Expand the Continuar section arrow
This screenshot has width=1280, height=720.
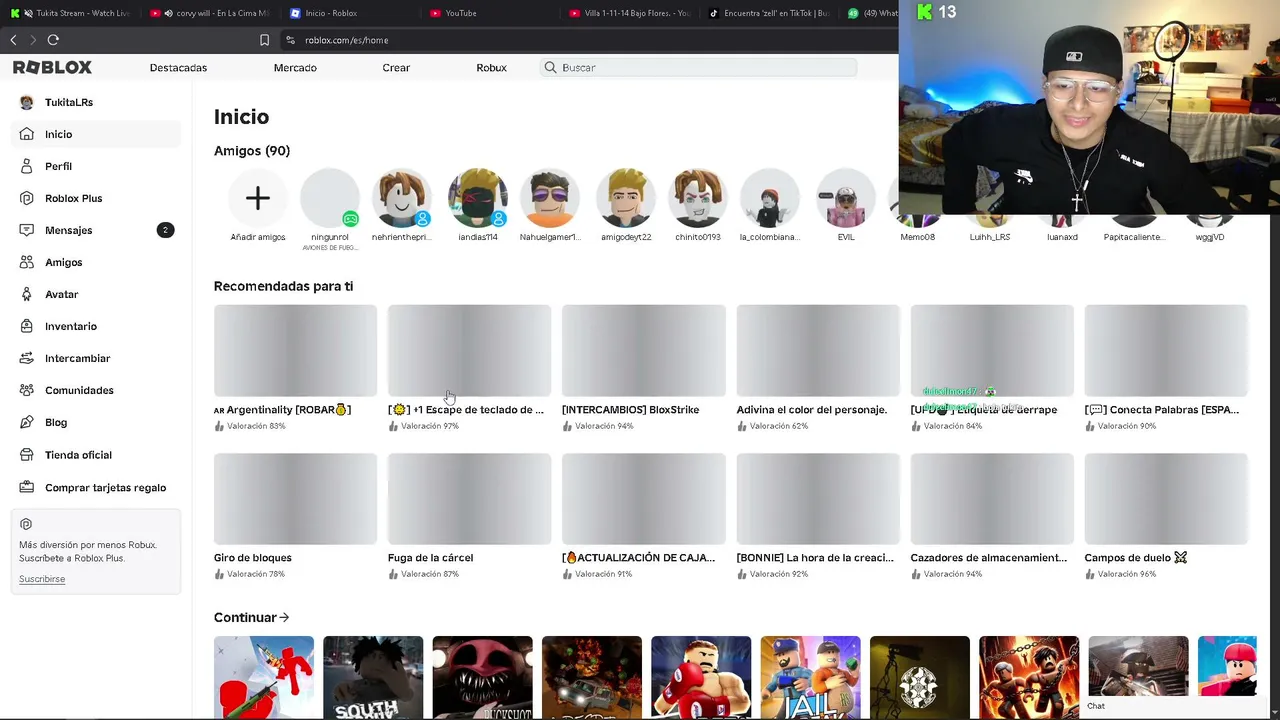click(285, 617)
